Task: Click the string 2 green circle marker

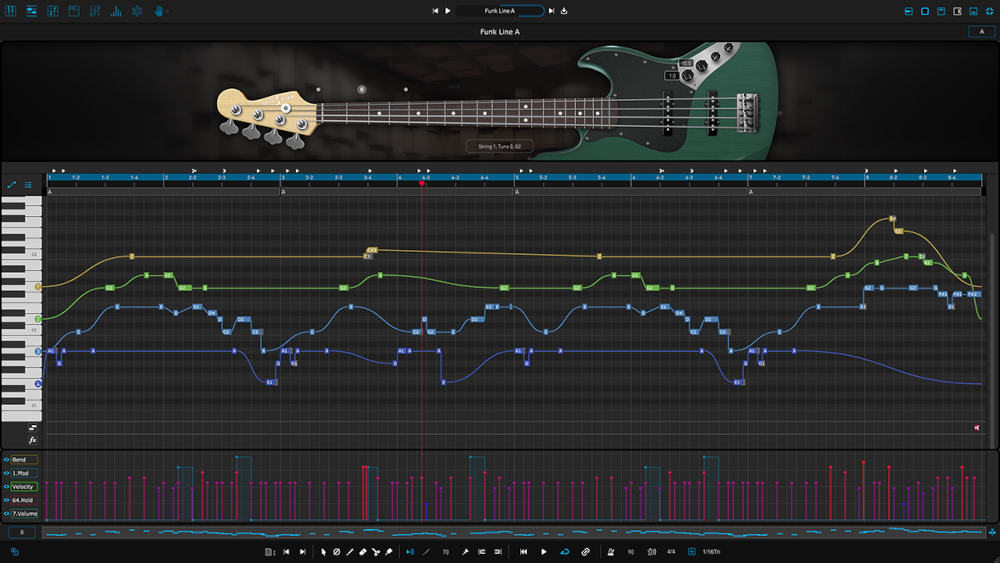Action: pyautogui.click(x=38, y=319)
